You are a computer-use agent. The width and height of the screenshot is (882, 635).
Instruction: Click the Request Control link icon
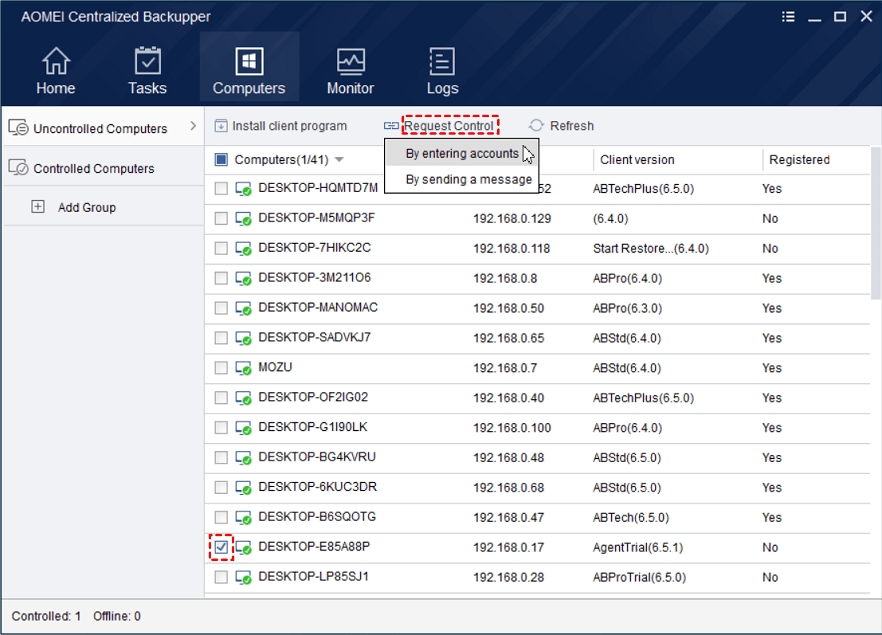(392, 125)
